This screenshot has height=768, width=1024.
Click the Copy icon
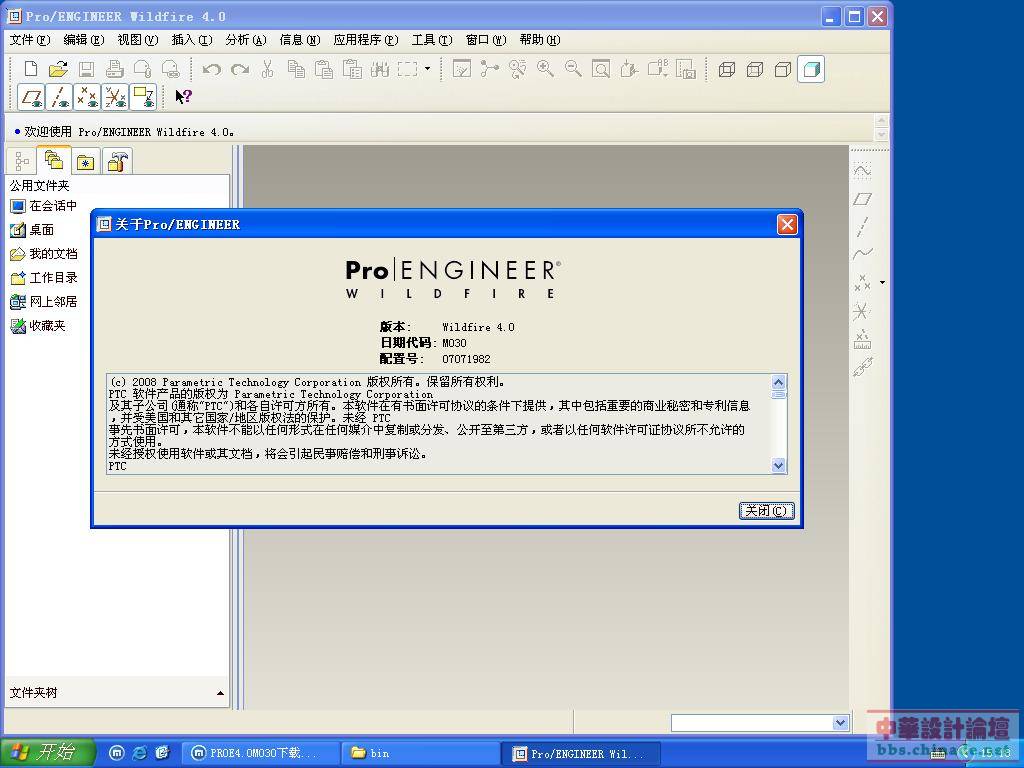tap(296, 69)
